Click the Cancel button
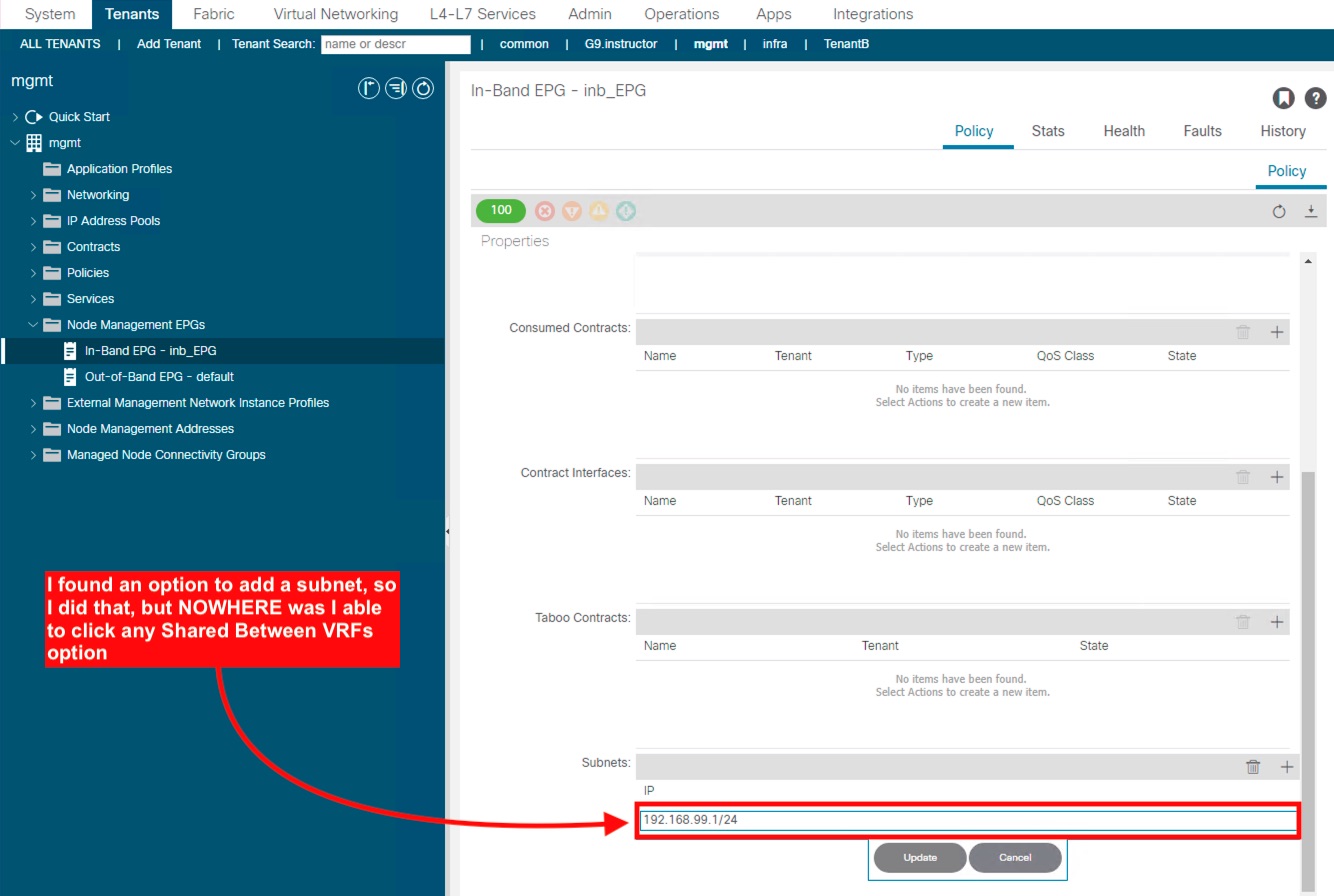1334x896 pixels. (1014, 858)
